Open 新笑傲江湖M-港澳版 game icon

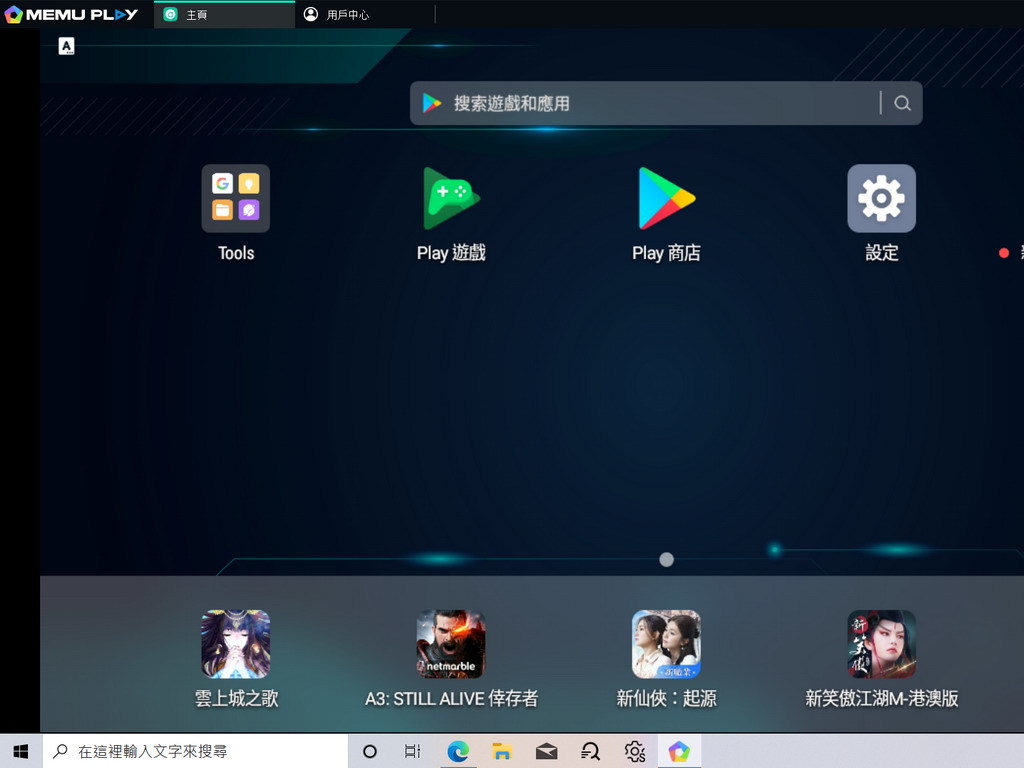[882, 645]
